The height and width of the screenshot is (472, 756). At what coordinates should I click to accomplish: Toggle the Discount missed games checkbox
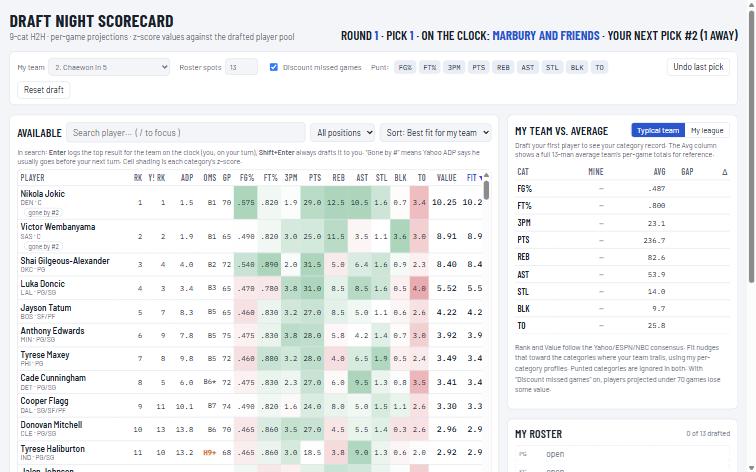click(274, 67)
